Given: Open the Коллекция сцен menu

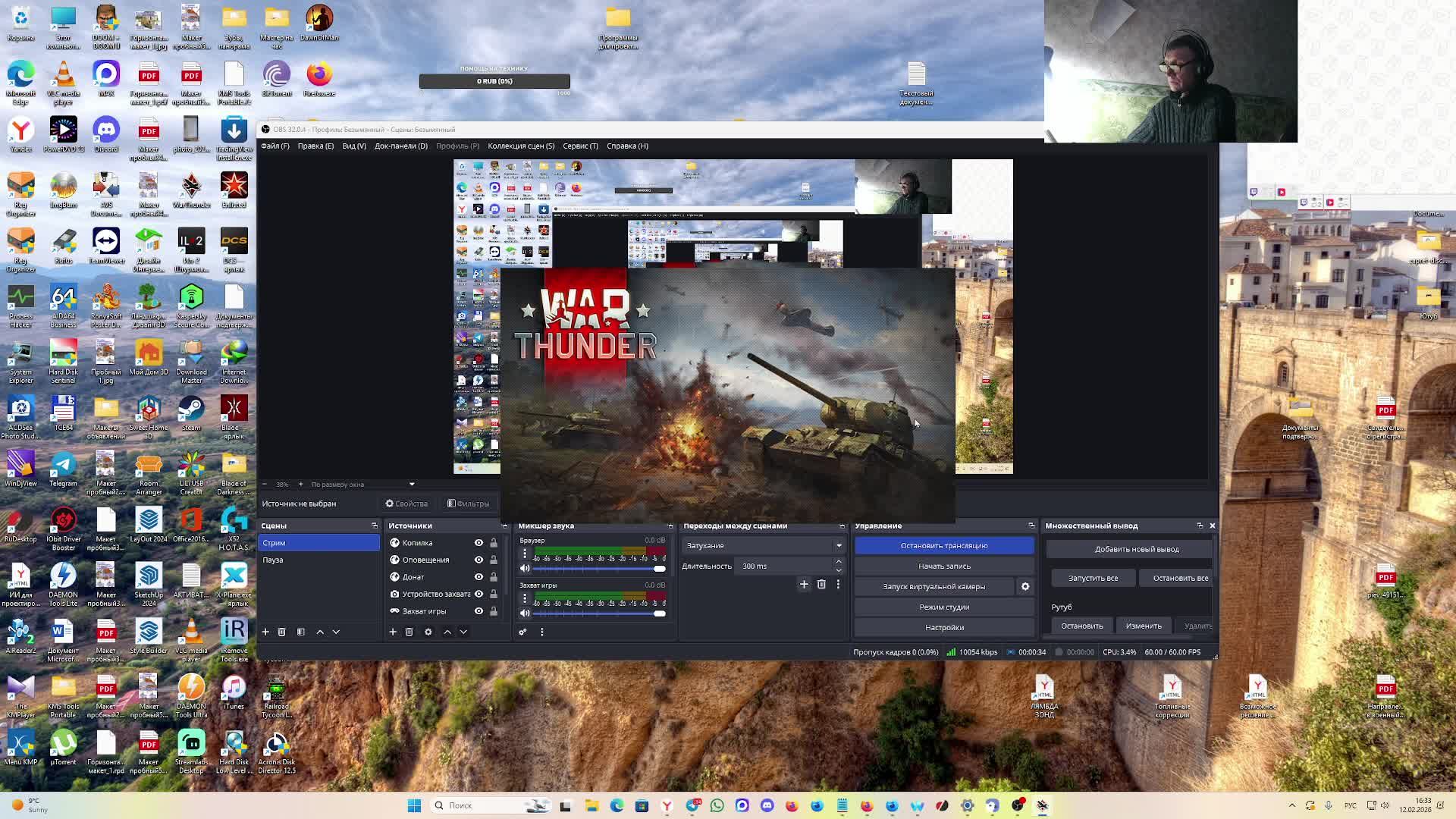Looking at the screenshot, I should (x=521, y=146).
